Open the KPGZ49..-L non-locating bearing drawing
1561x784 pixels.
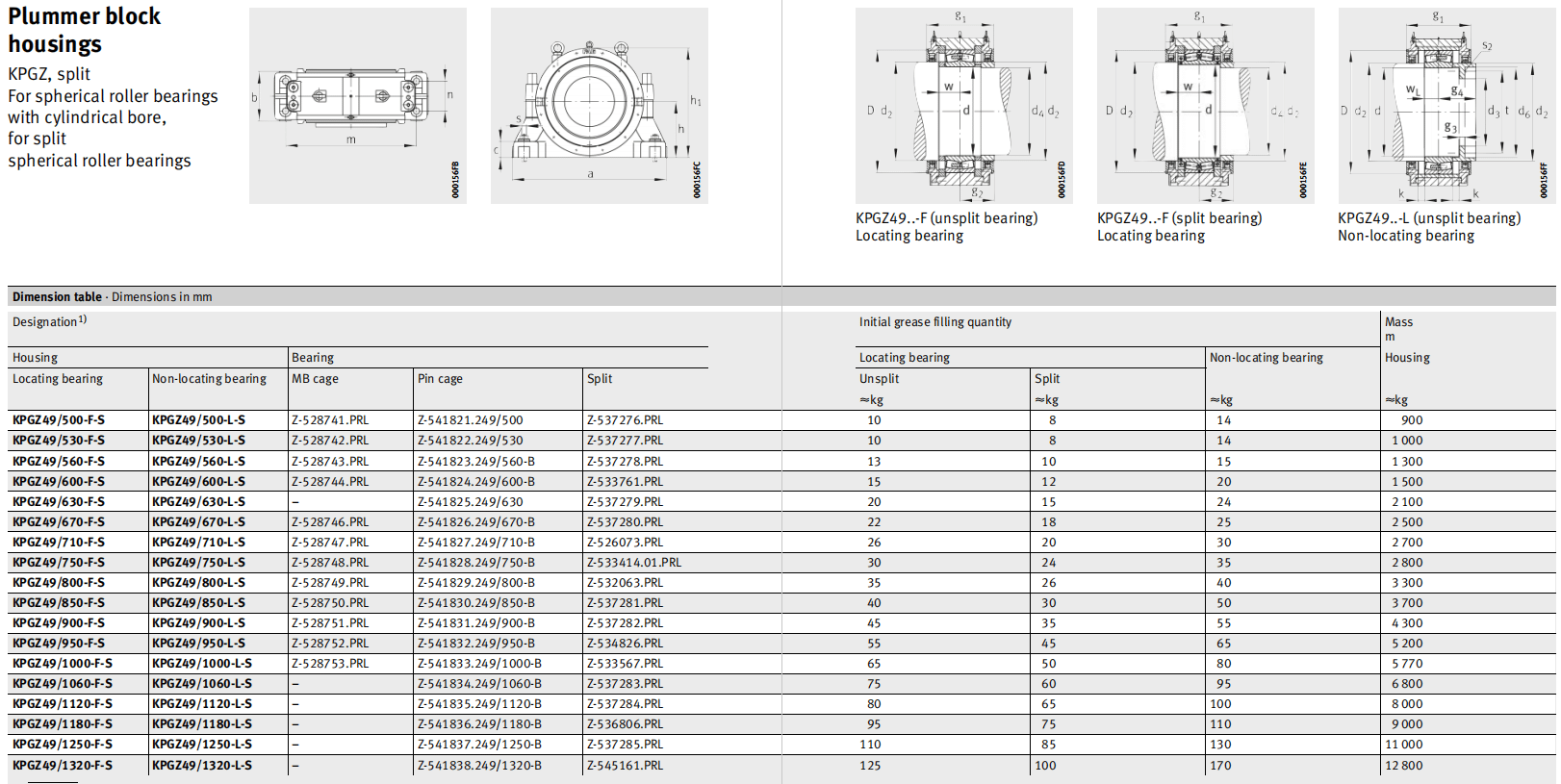tap(1446, 105)
